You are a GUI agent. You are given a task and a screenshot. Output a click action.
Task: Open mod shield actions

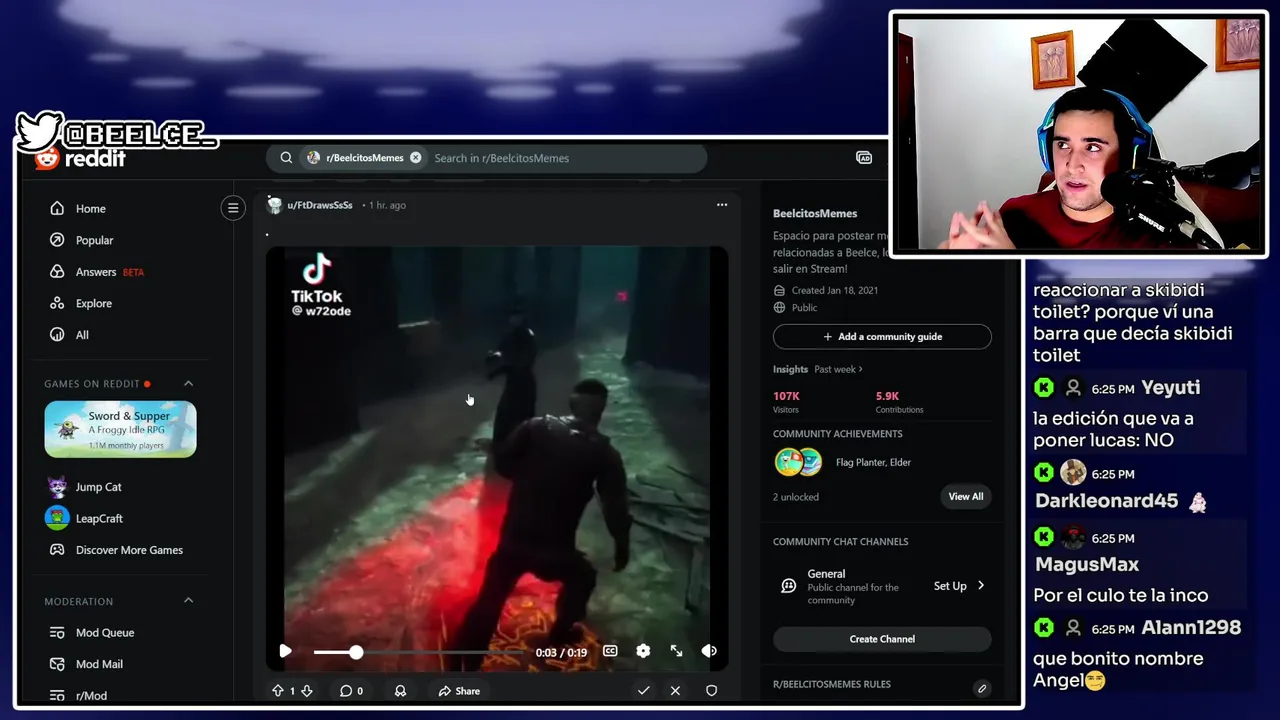point(711,691)
